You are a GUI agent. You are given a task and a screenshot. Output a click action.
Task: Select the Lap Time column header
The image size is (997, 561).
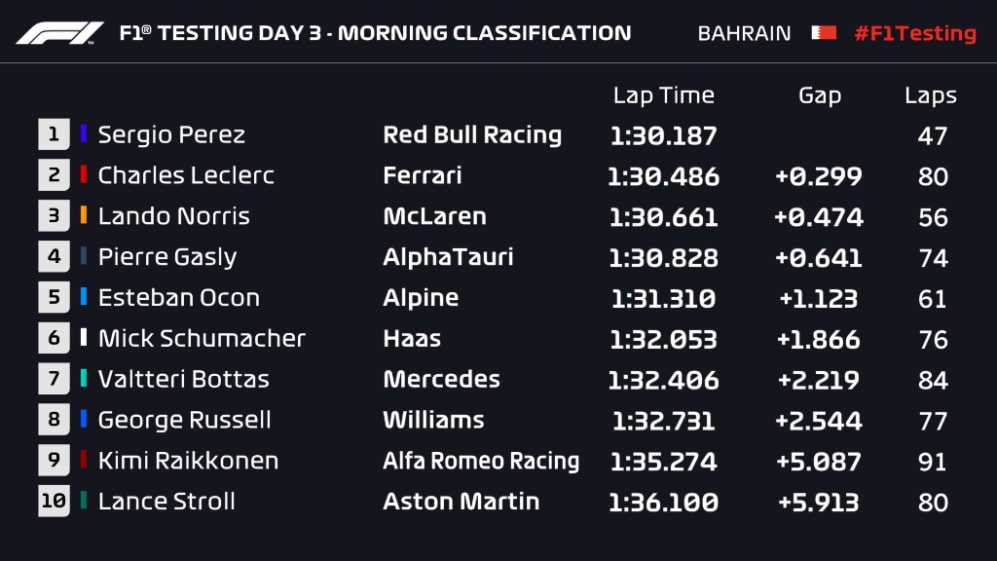tap(663, 95)
